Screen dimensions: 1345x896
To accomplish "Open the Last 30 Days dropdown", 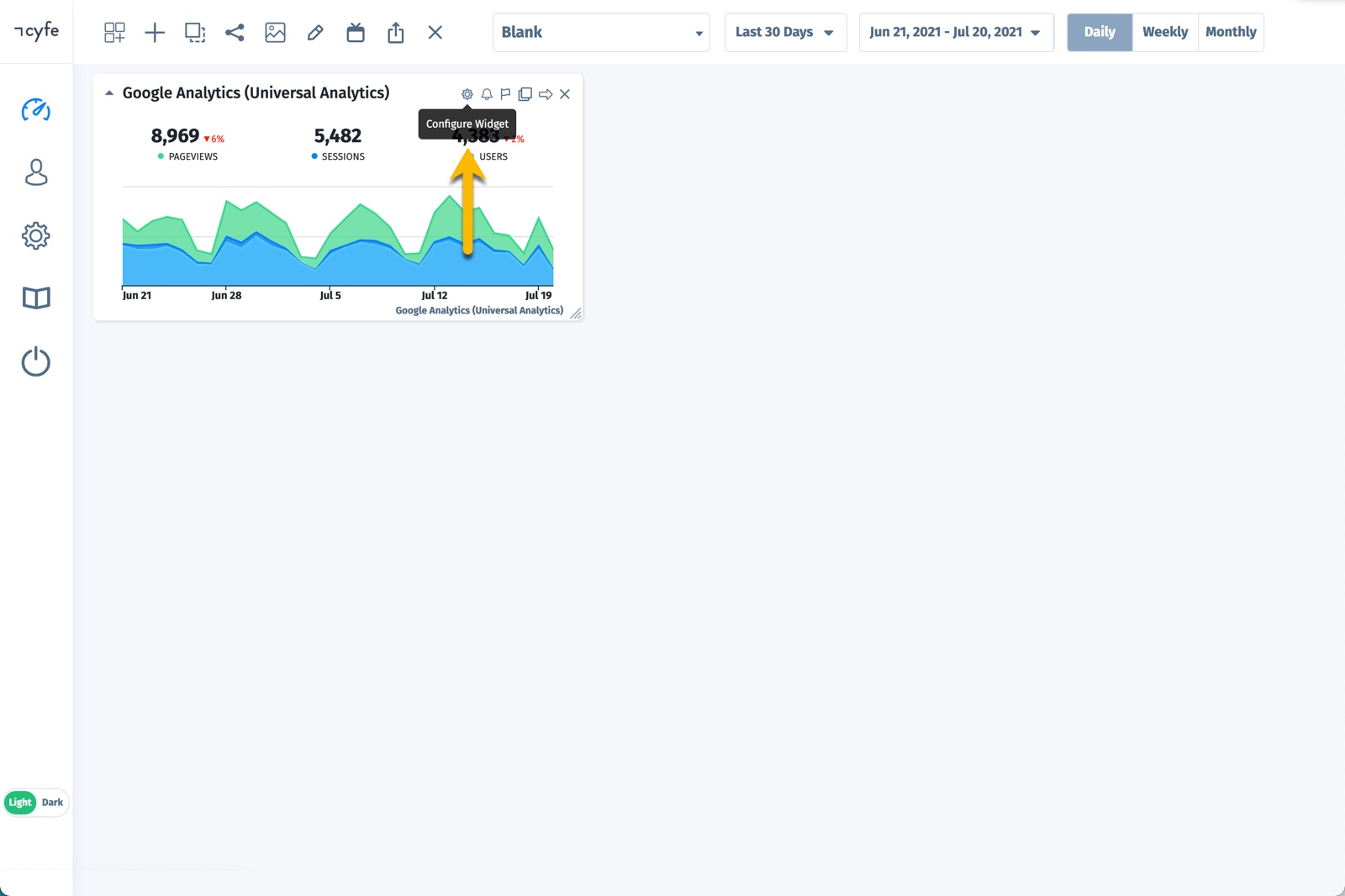I will click(785, 33).
